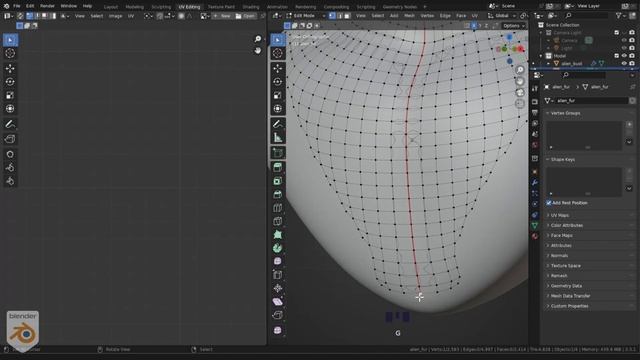This screenshot has width=640, height=360.
Task: Select the Inset Faces tool
Action: (278, 181)
